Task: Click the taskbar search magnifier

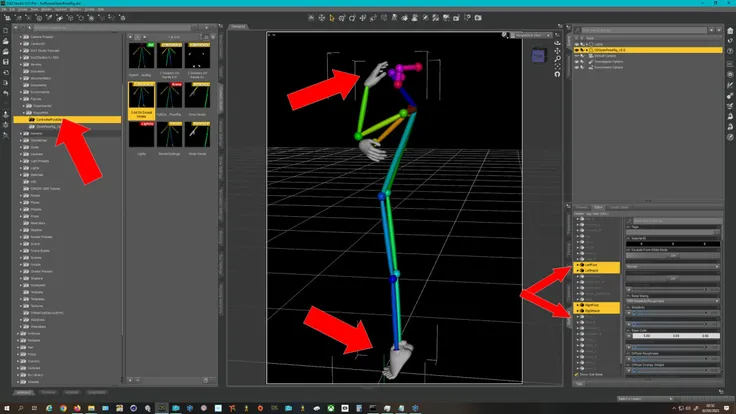Action: (x=21, y=408)
